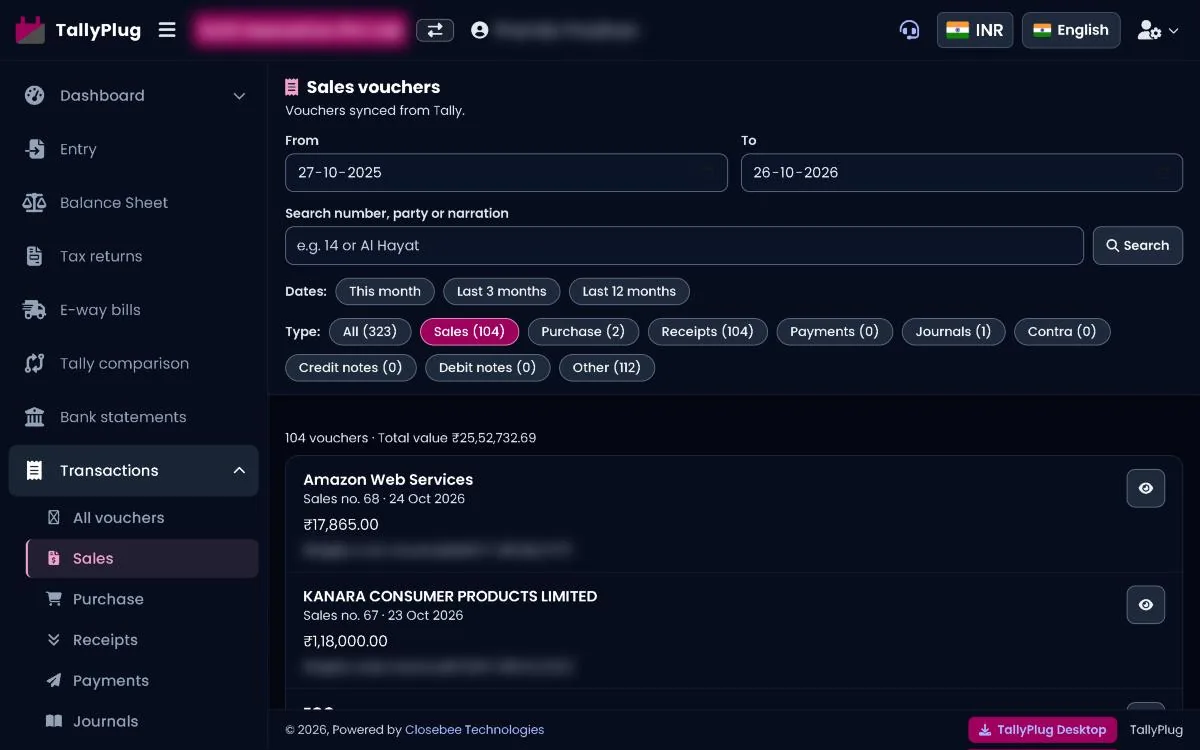The image size is (1200, 750).
Task: View the KANARA CONSUMER PRODUCTS voucher eye icon
Action: click(x=1146, y=605)
